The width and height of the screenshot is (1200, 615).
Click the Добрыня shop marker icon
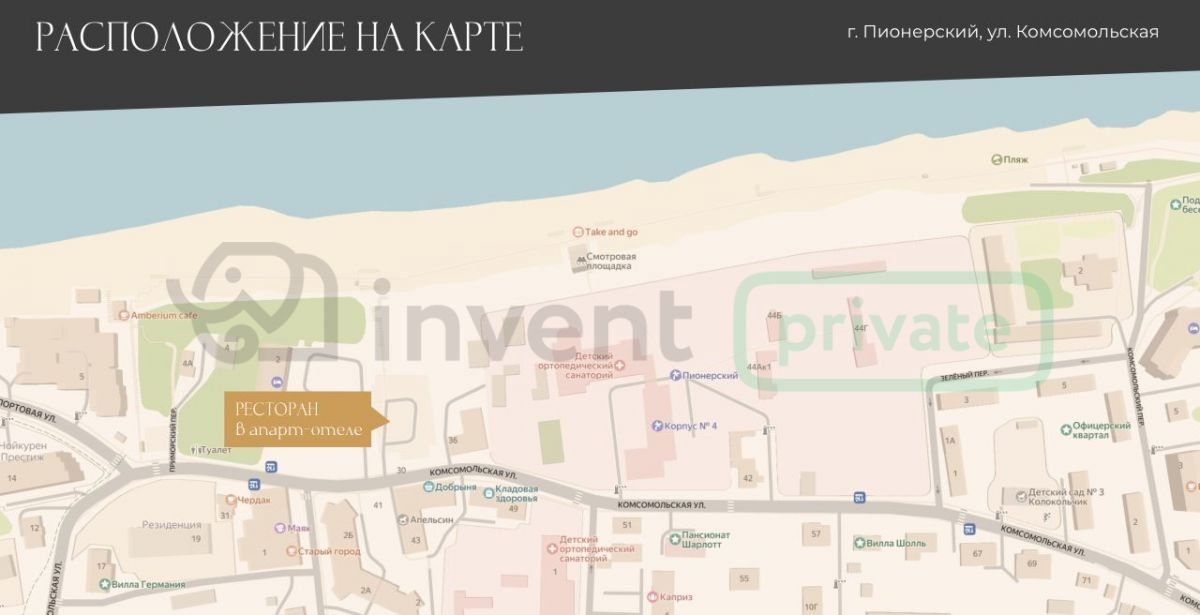429,488
